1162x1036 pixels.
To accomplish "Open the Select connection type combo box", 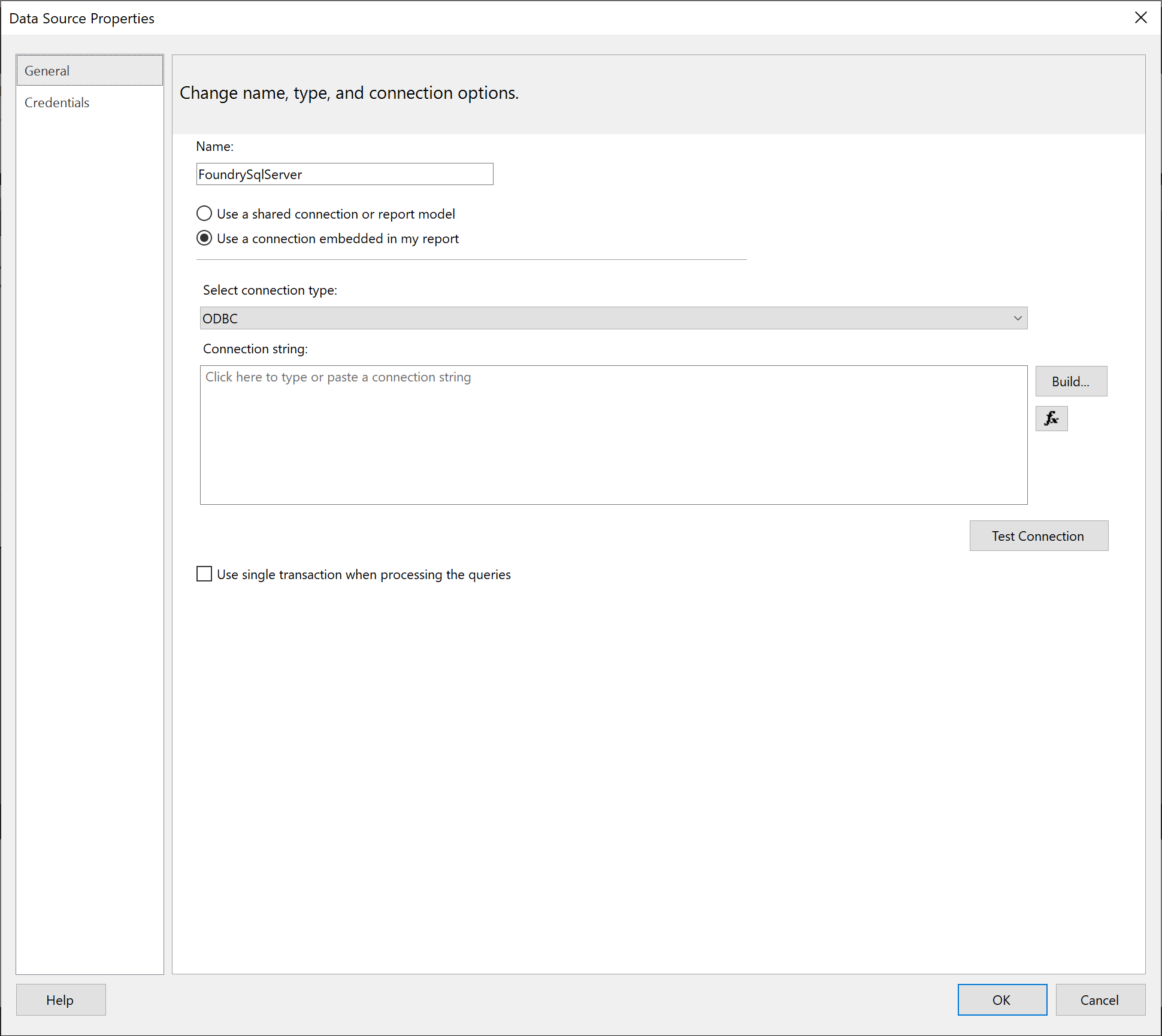I will pos(613,318).
